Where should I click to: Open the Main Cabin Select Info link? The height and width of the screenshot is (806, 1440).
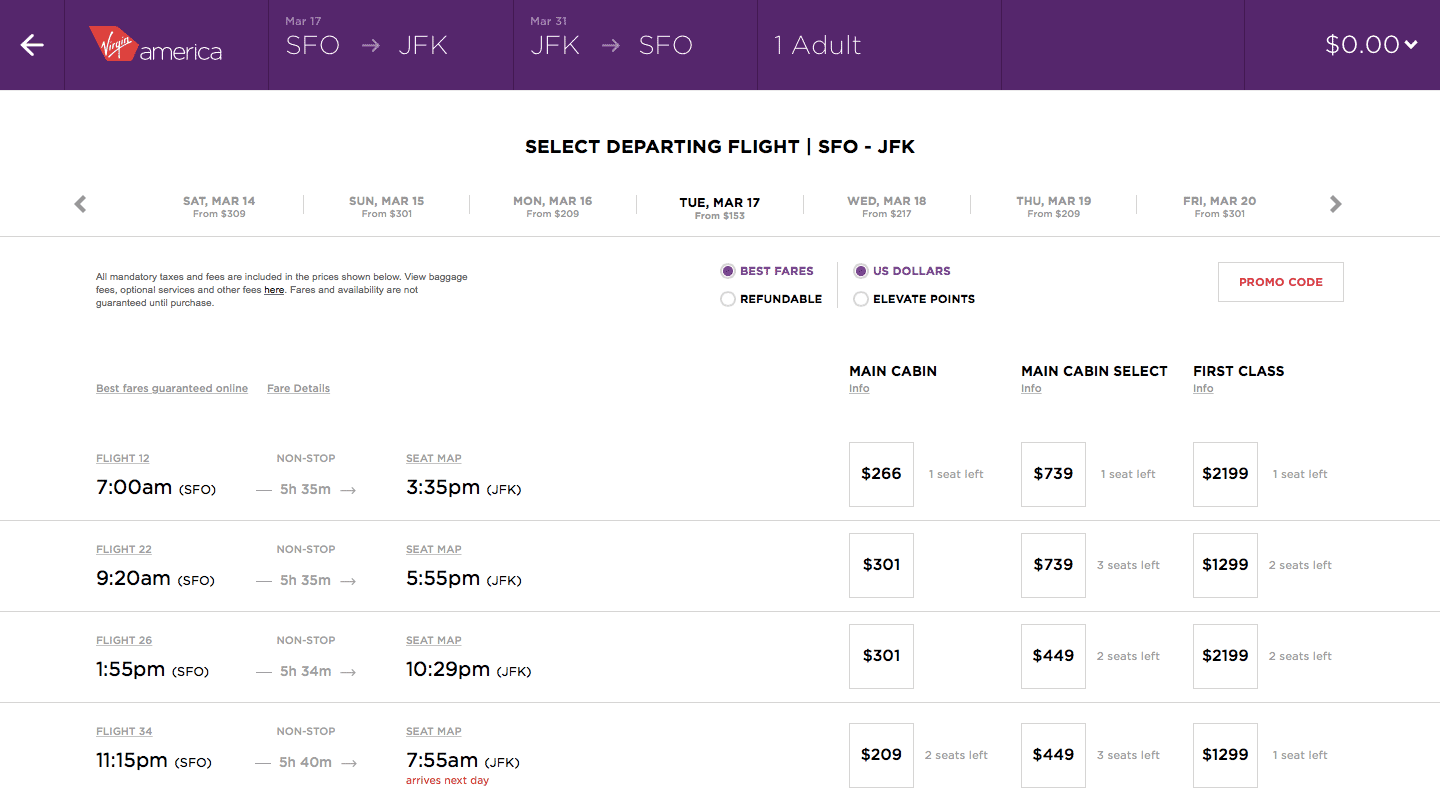(1031, 389)
